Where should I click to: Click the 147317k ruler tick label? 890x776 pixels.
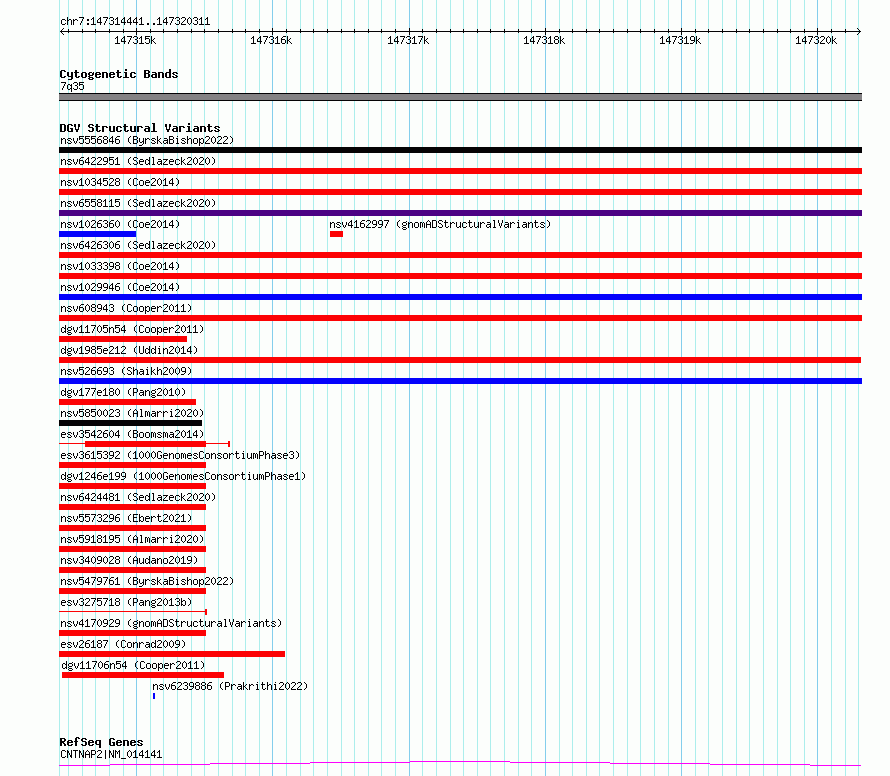coord(408,40)
